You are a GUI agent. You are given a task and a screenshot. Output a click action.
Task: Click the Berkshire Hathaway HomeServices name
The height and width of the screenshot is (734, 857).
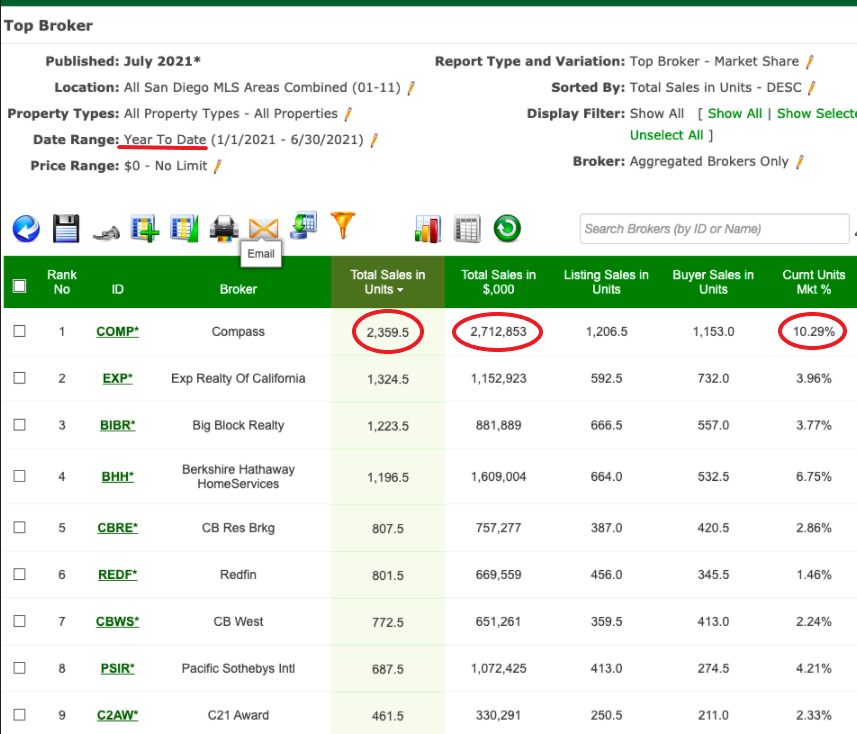coord(238,477)
